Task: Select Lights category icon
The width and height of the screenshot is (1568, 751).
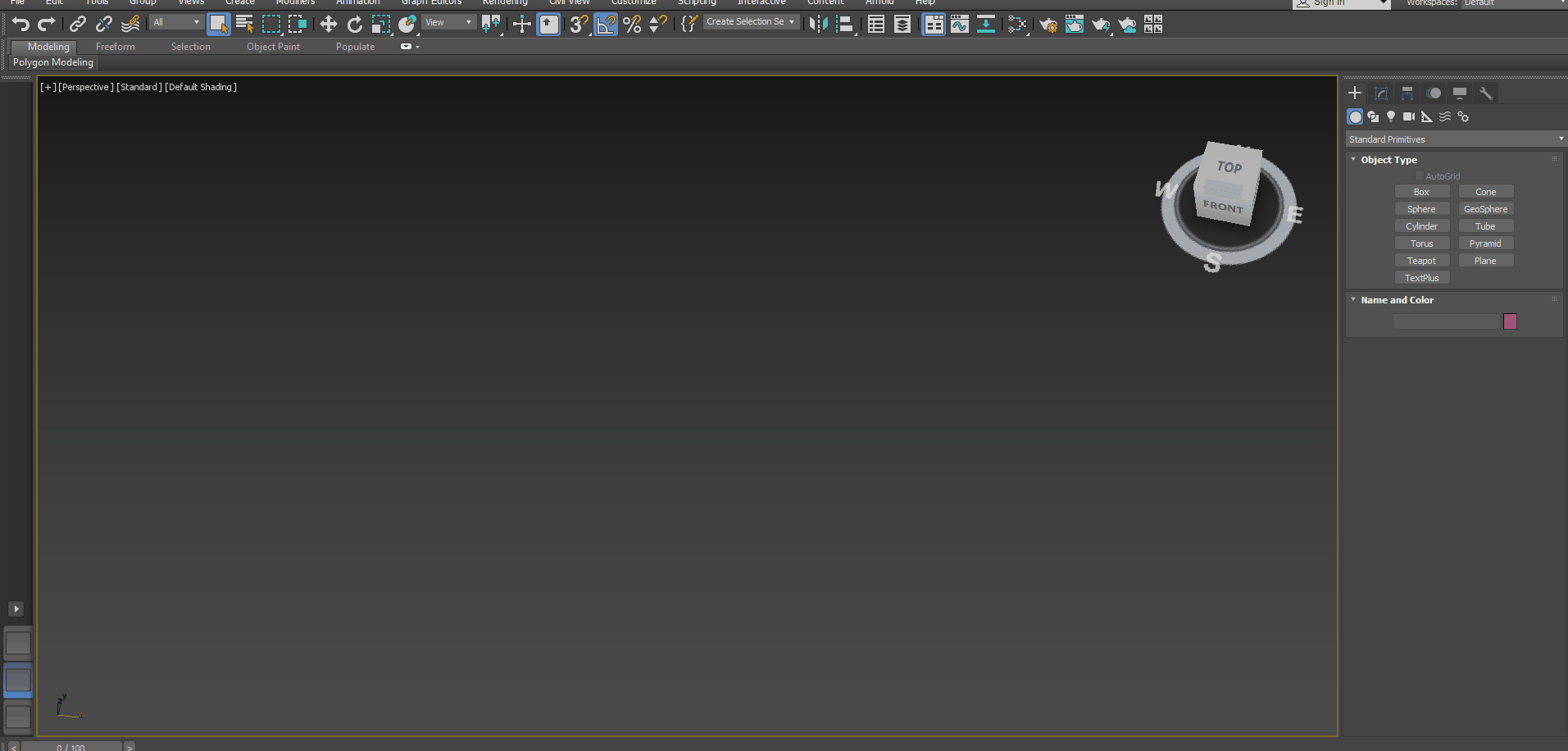Action: tap(1391, 116)
